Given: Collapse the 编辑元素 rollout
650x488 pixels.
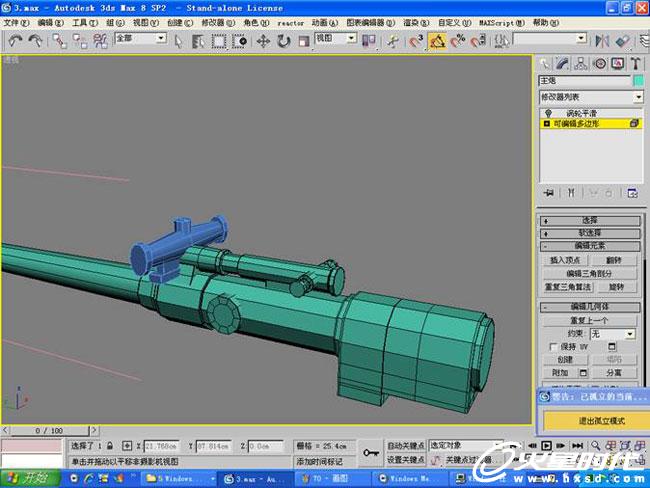Looking at the screenshot, I should (590, 246).
